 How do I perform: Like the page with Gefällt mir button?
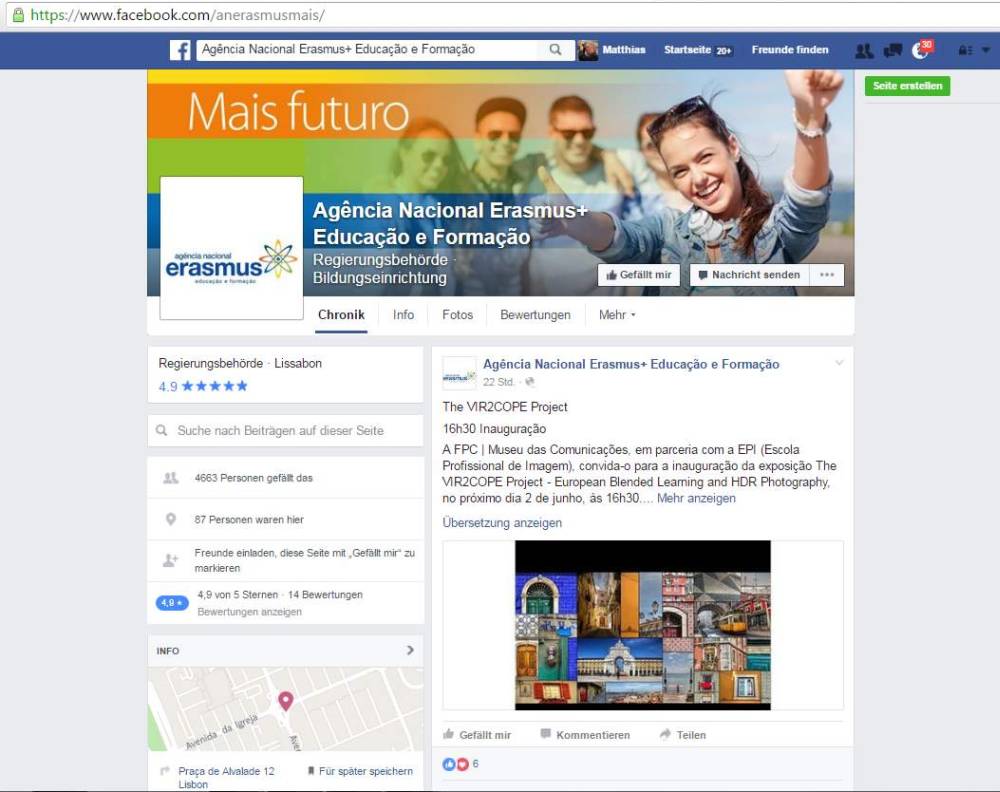[x=638, y=275]
